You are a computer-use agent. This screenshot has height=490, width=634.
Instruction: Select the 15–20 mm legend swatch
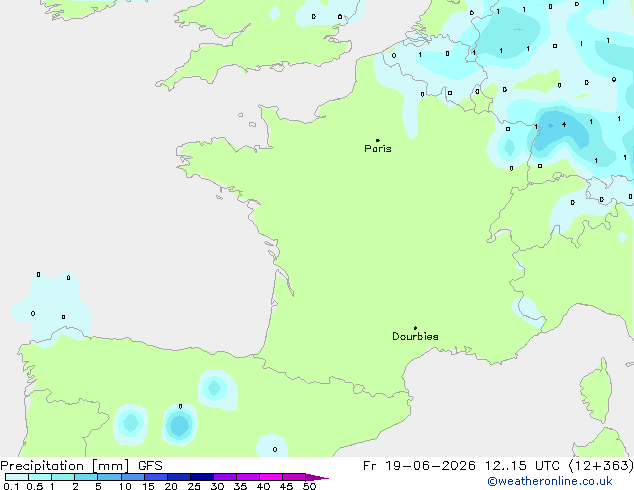(x=155, y=477)
